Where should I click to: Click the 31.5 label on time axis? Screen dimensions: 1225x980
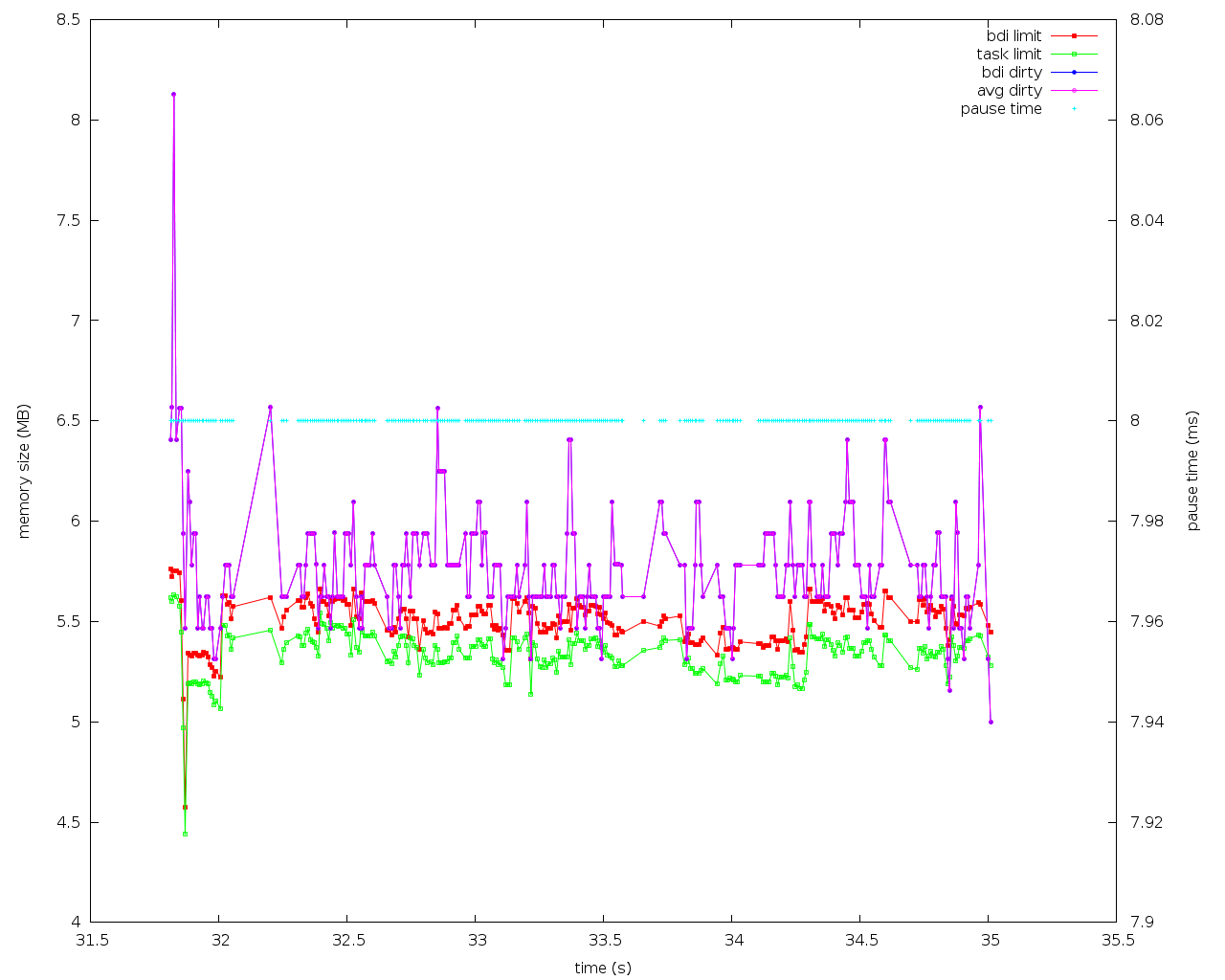[x=91, y=941]
